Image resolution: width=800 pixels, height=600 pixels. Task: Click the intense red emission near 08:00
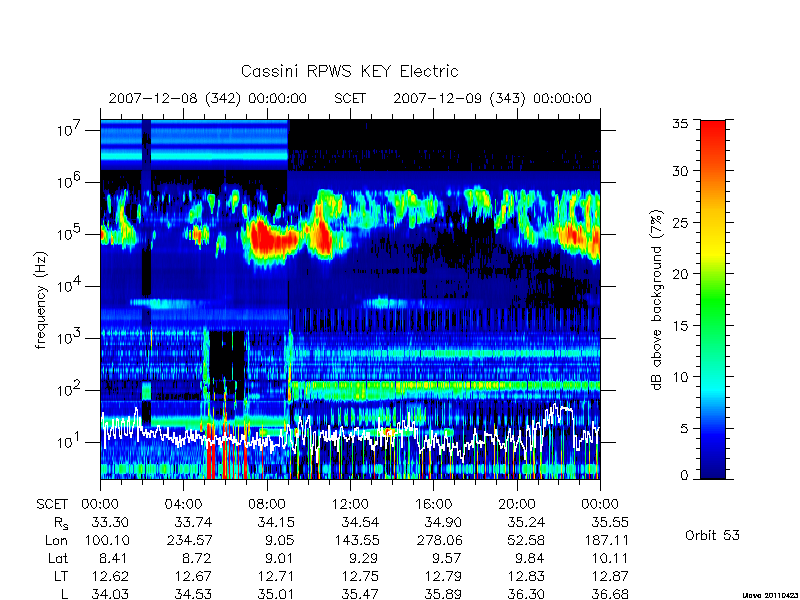coord(270,239)
